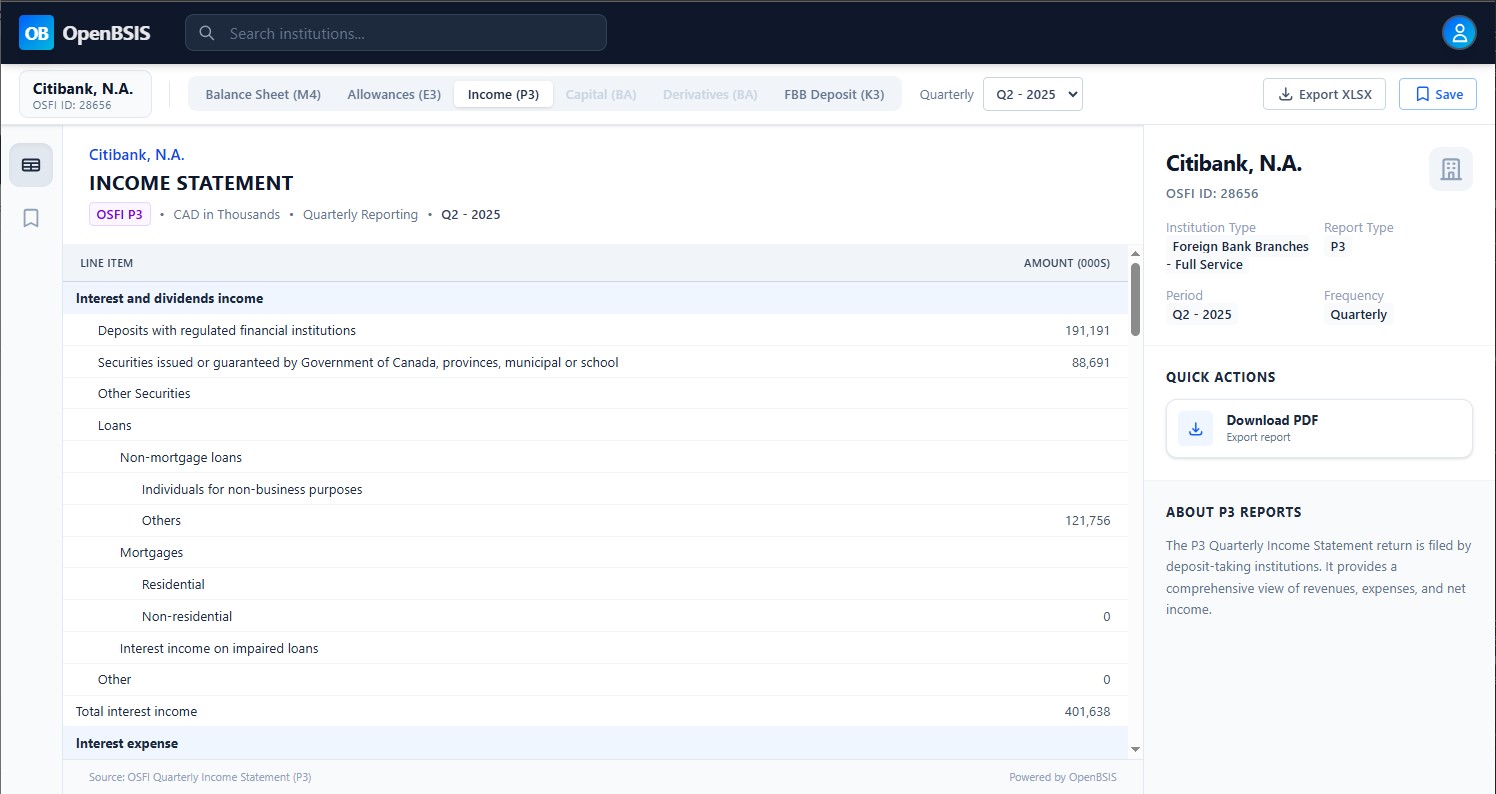Select the Income (P3) tab

coord(503,94)
